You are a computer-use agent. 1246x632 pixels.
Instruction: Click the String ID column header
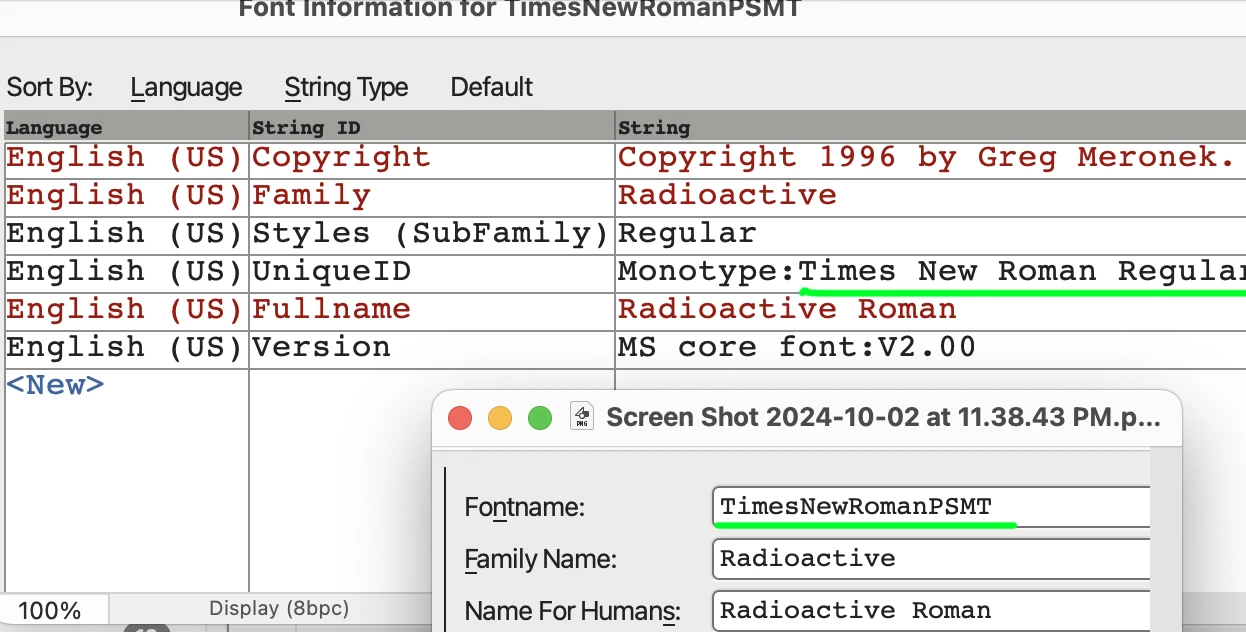coord(432,127)
